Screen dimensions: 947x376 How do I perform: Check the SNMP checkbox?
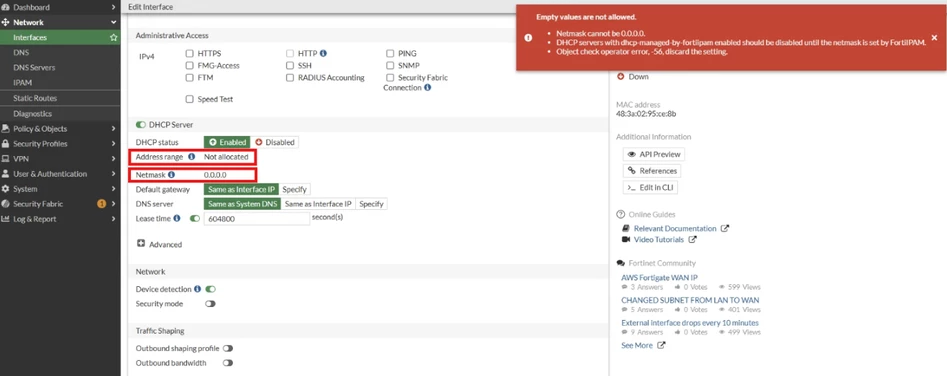click(x=390, y=65)
